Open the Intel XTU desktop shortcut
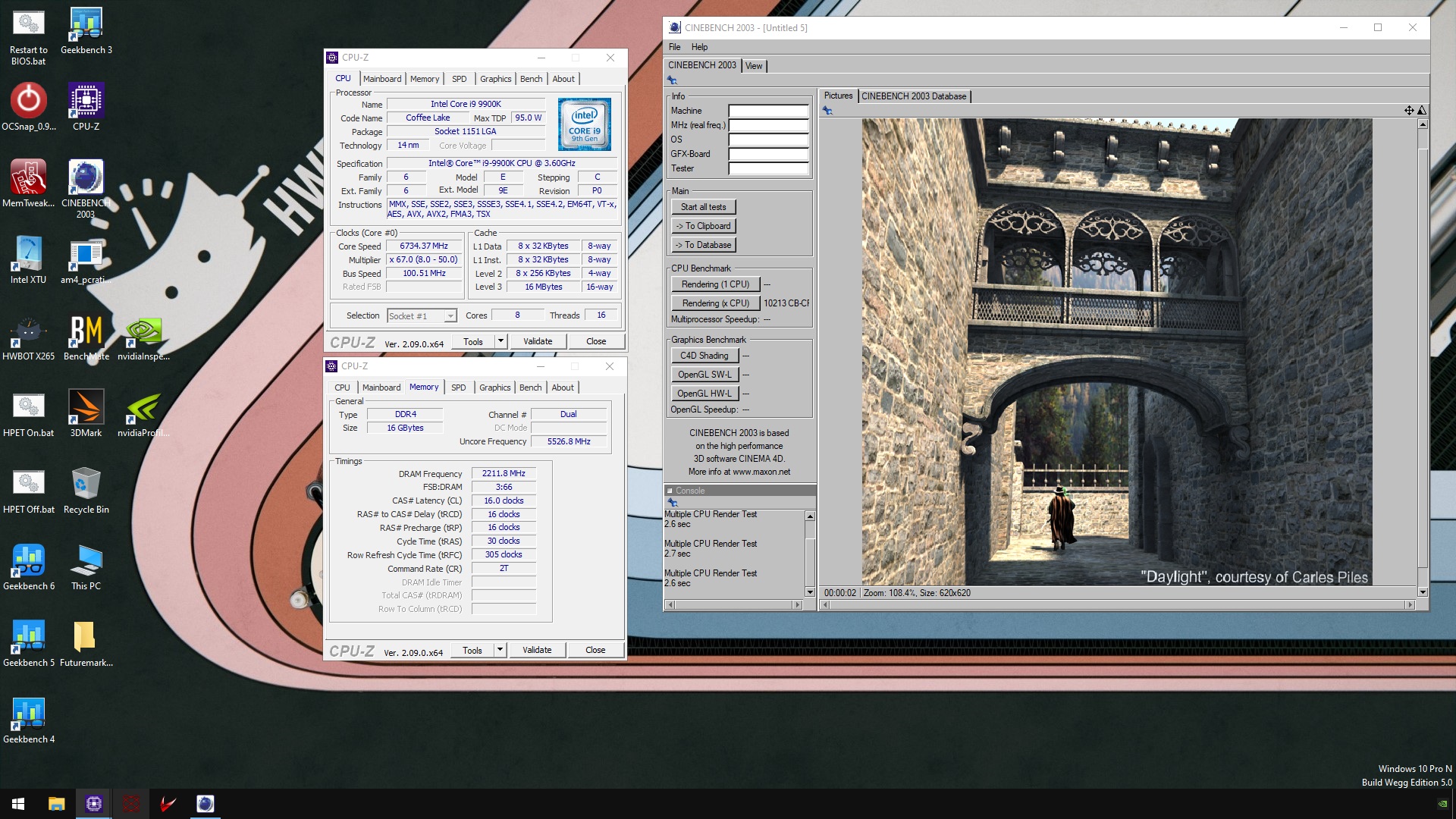 coord(28,260)
